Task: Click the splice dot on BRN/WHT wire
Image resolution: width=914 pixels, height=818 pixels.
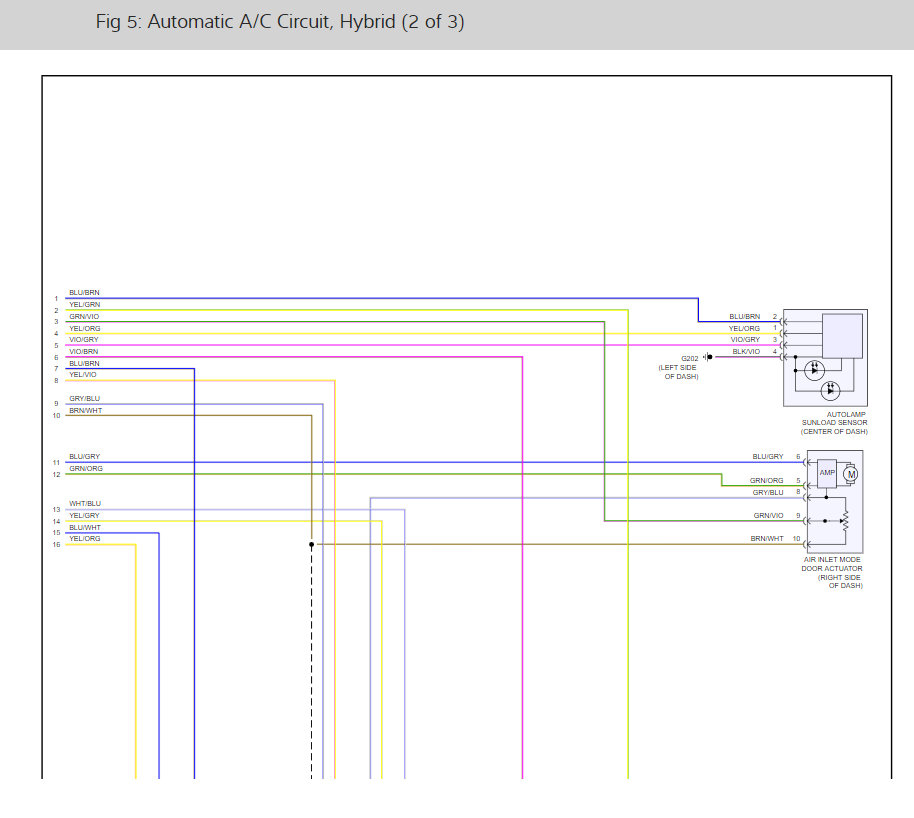Action: point(311,545)
